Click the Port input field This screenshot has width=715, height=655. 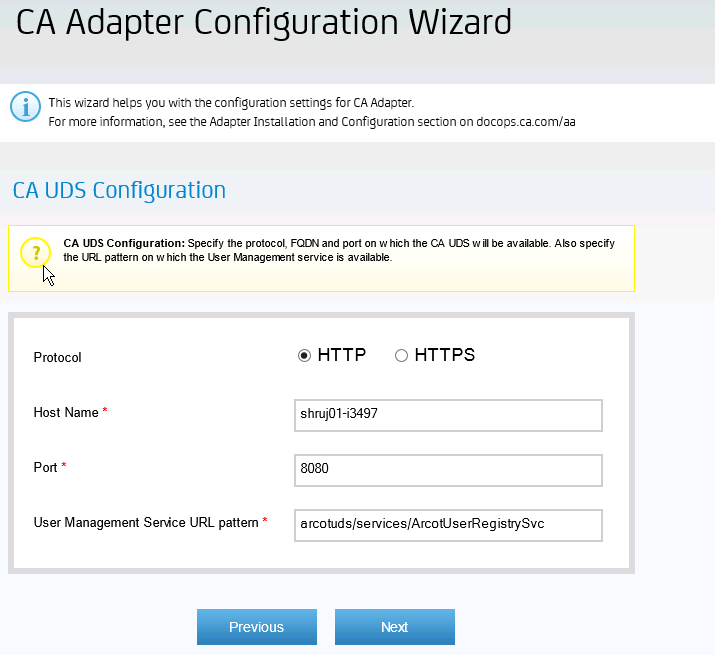448,470
